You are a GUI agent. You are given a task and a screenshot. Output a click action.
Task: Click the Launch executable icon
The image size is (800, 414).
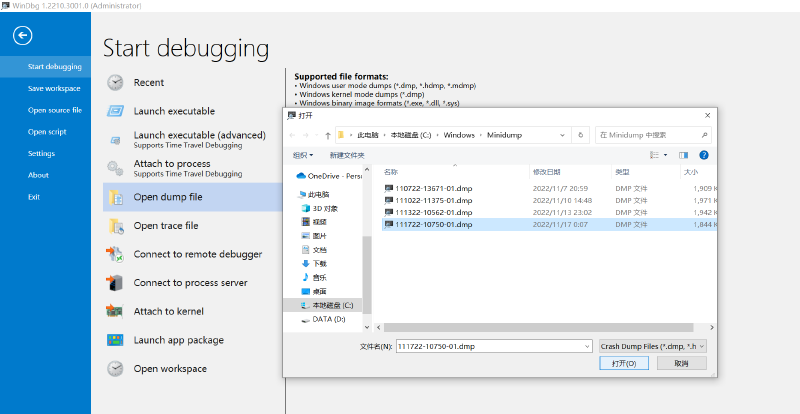click(115, 111)
